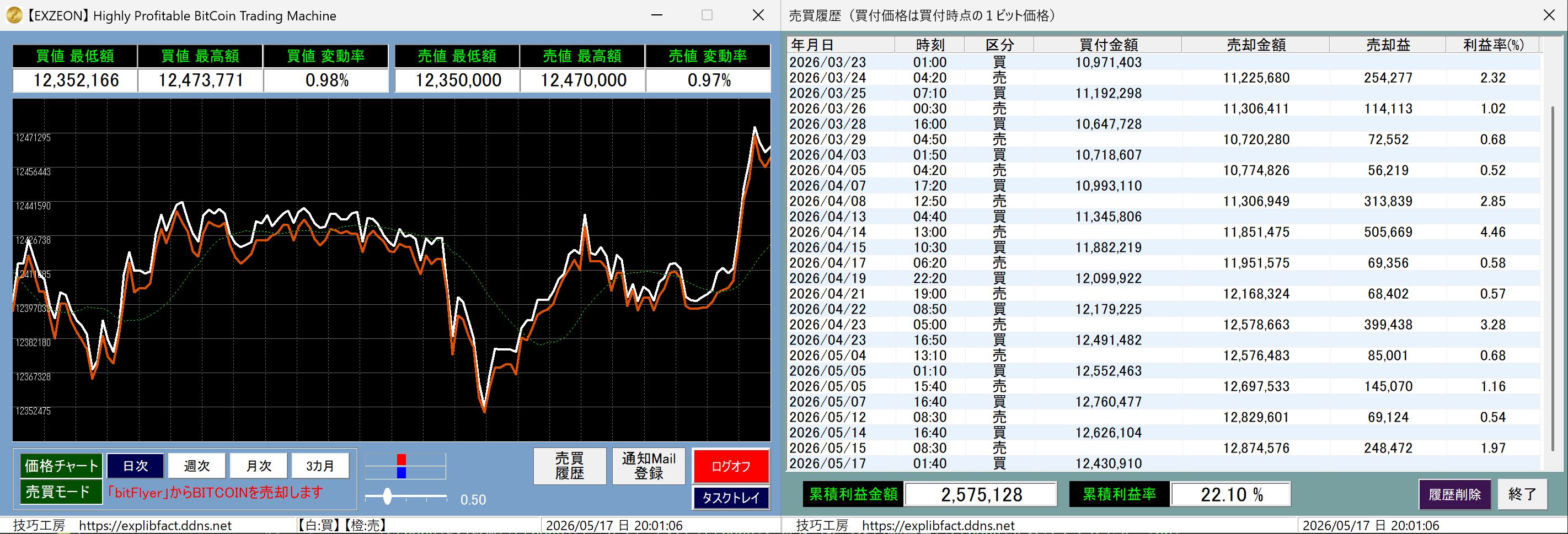Select the 2026/03/24 sell row
Image resolution: width=1568 pixels, height=534 pixels.
[1164, 78]
